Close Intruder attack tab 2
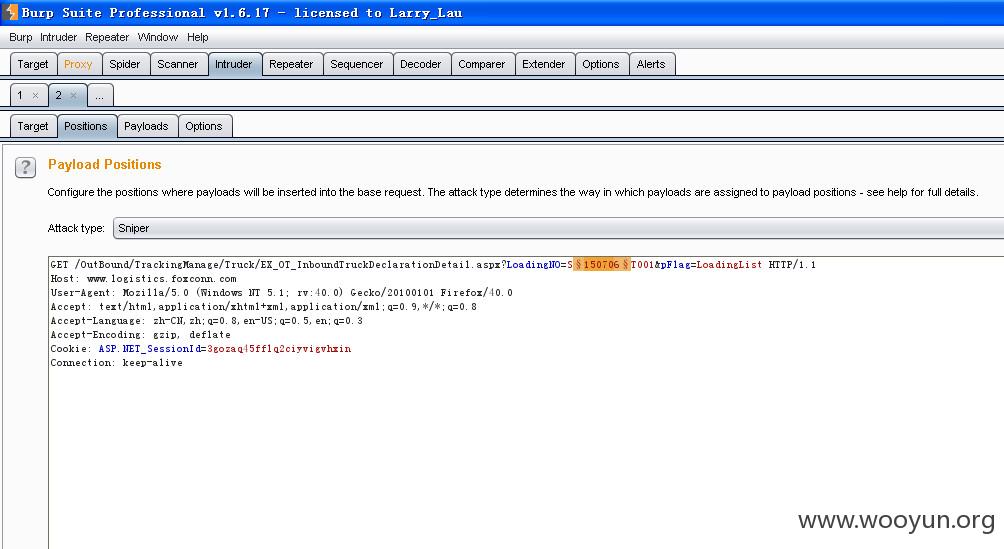Viewport: 1004px width, 549px height. pyautogui.click(x=74, y=95)
